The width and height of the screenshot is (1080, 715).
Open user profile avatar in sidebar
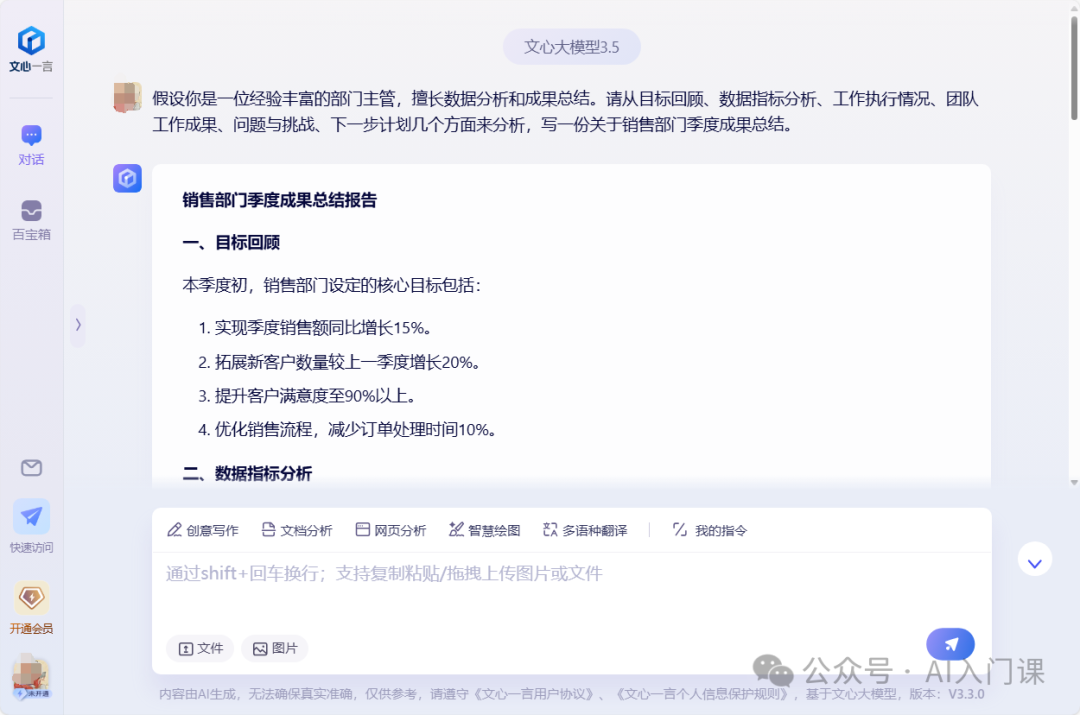point(31,677)
